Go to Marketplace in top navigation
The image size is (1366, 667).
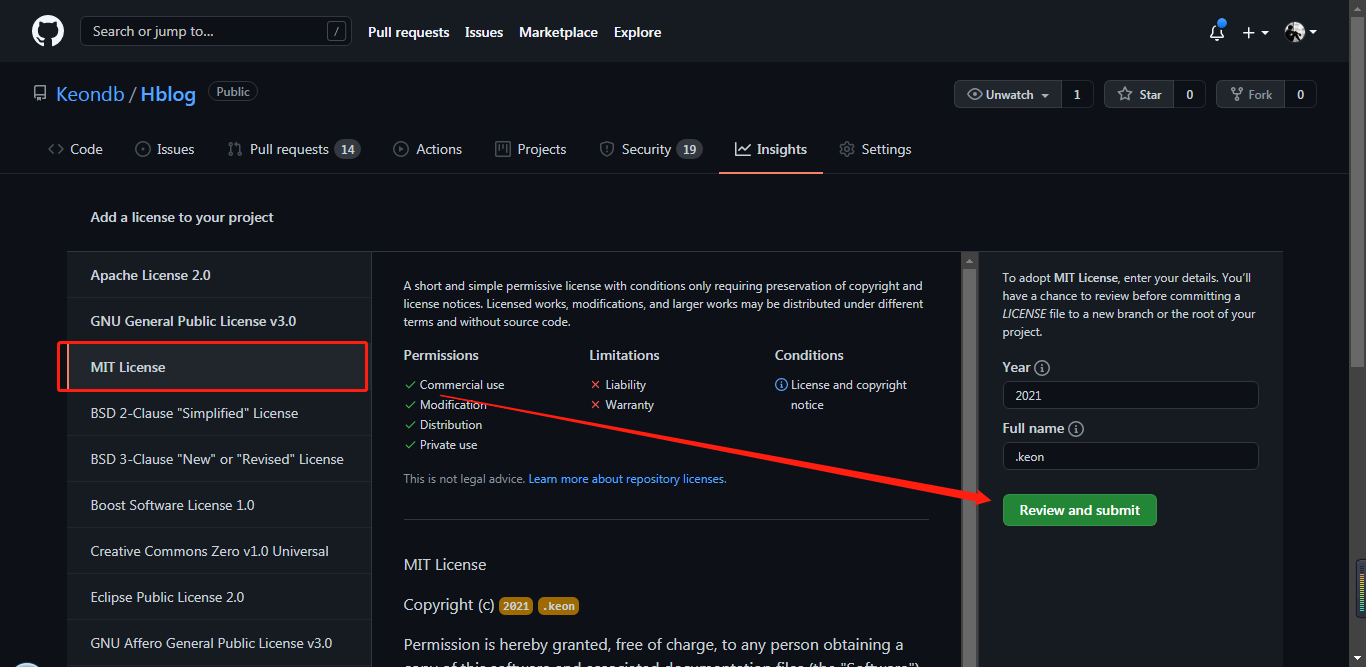(558, 32)
